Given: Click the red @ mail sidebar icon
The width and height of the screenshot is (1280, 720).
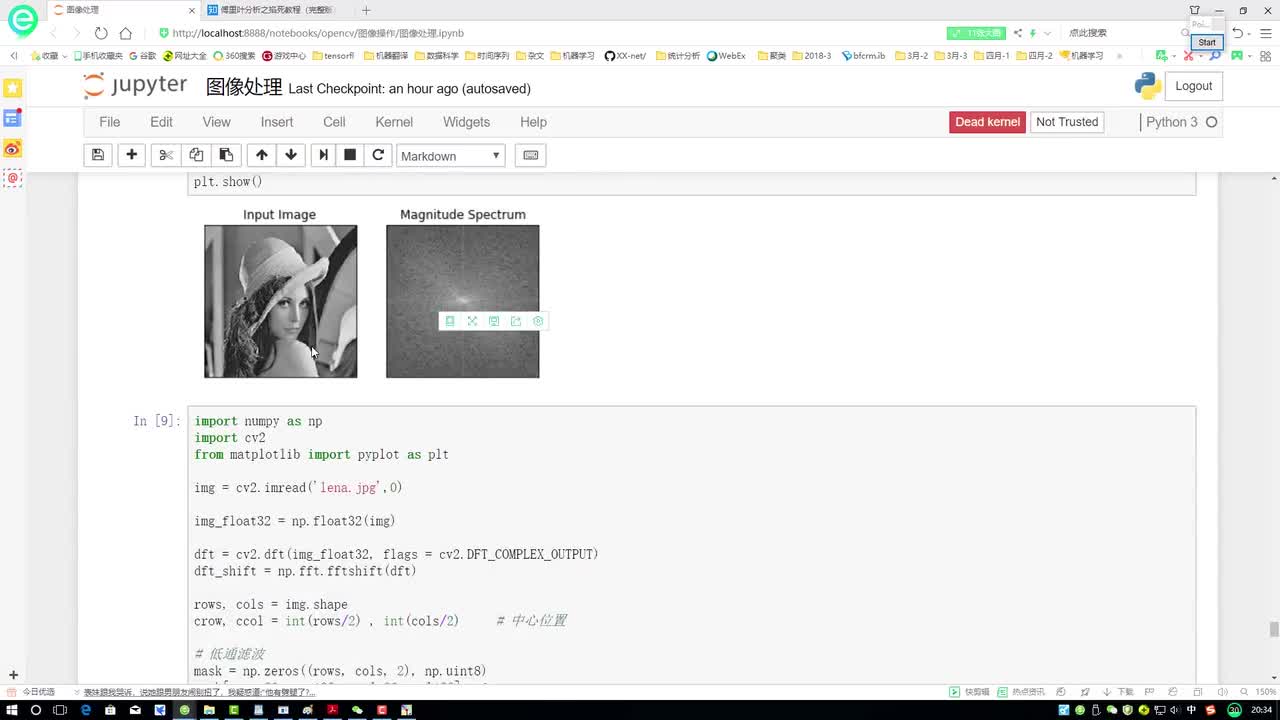Looking at the screenshot, I should tap(12, 178).
